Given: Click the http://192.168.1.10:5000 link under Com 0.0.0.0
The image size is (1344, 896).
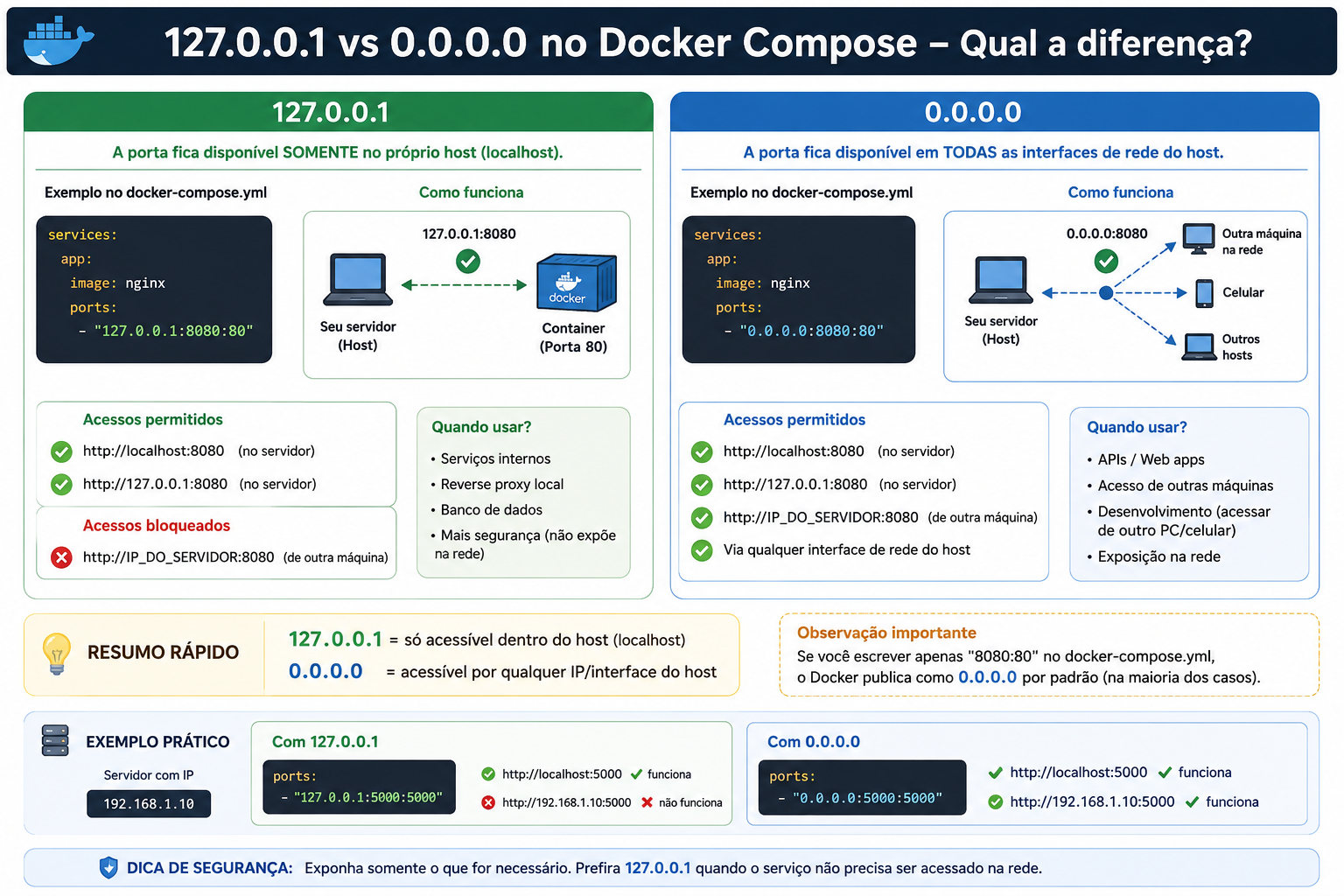Looking at the screenshot, I should click(x=1092, y=801).
